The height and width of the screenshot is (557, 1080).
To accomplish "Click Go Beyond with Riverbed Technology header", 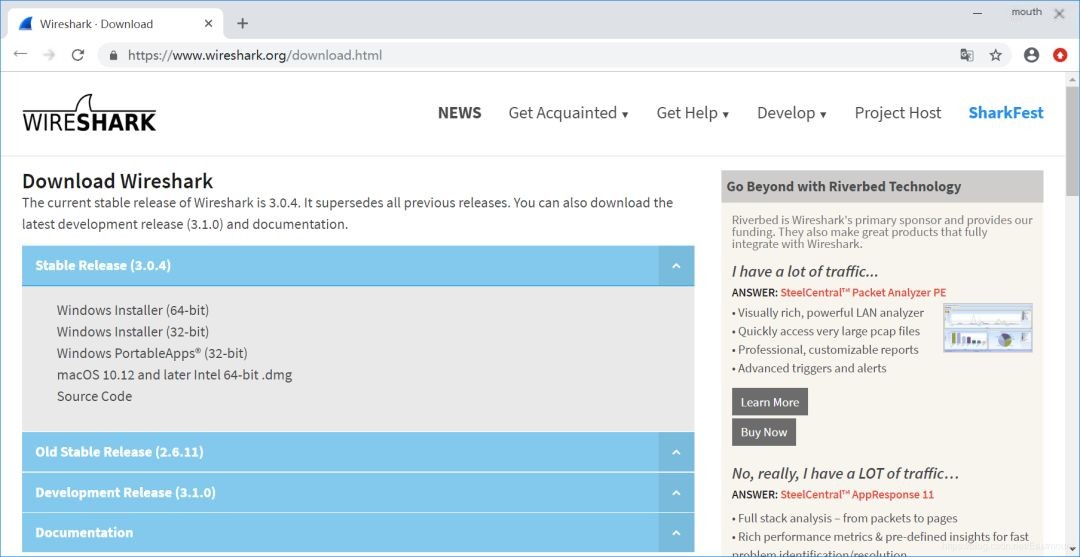I will click(882, 187).
